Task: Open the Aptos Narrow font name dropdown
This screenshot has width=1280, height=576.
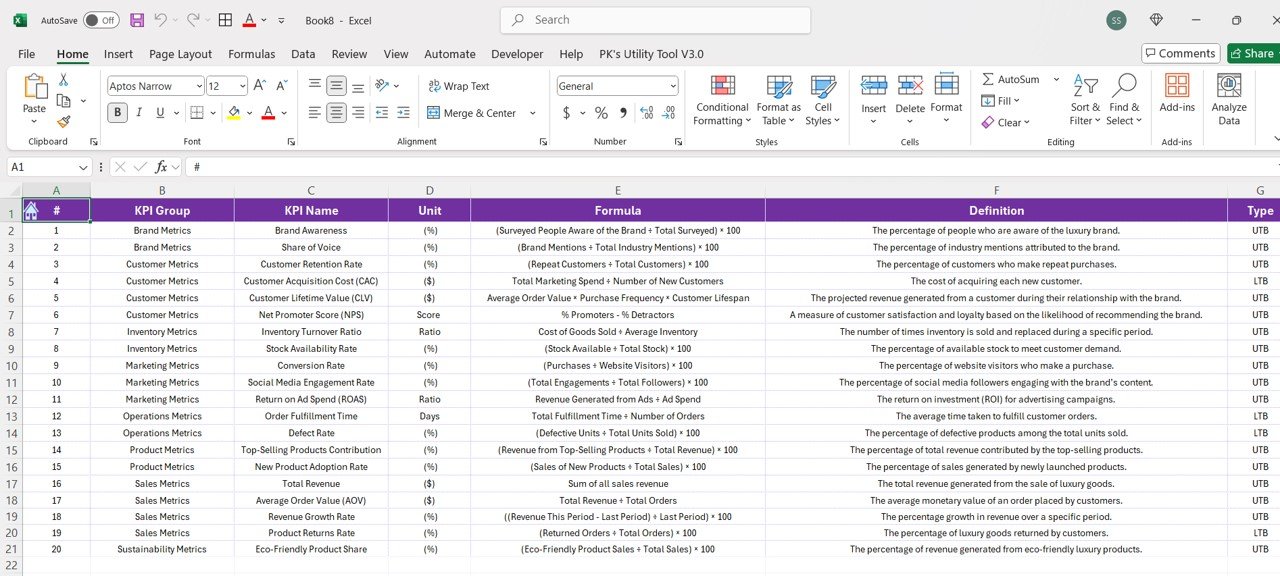Action: pos(199,86)
